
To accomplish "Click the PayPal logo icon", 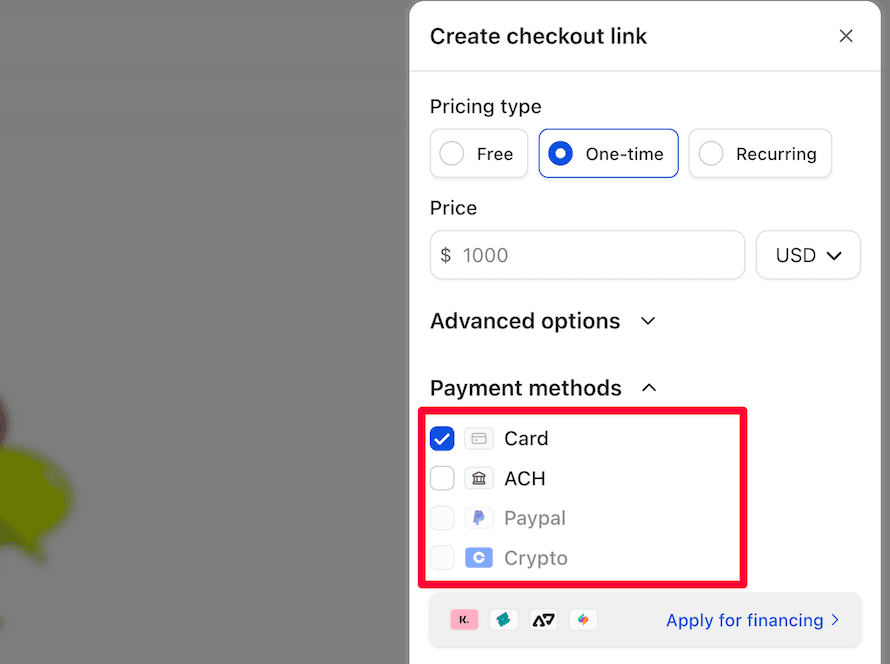I will pos(479,518).
